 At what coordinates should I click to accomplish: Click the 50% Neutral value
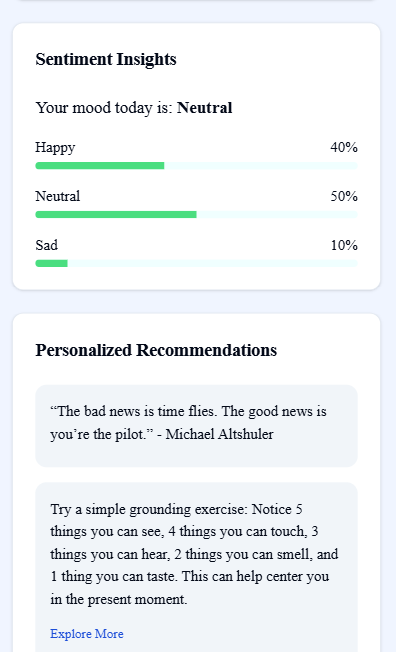coord(344,196)
